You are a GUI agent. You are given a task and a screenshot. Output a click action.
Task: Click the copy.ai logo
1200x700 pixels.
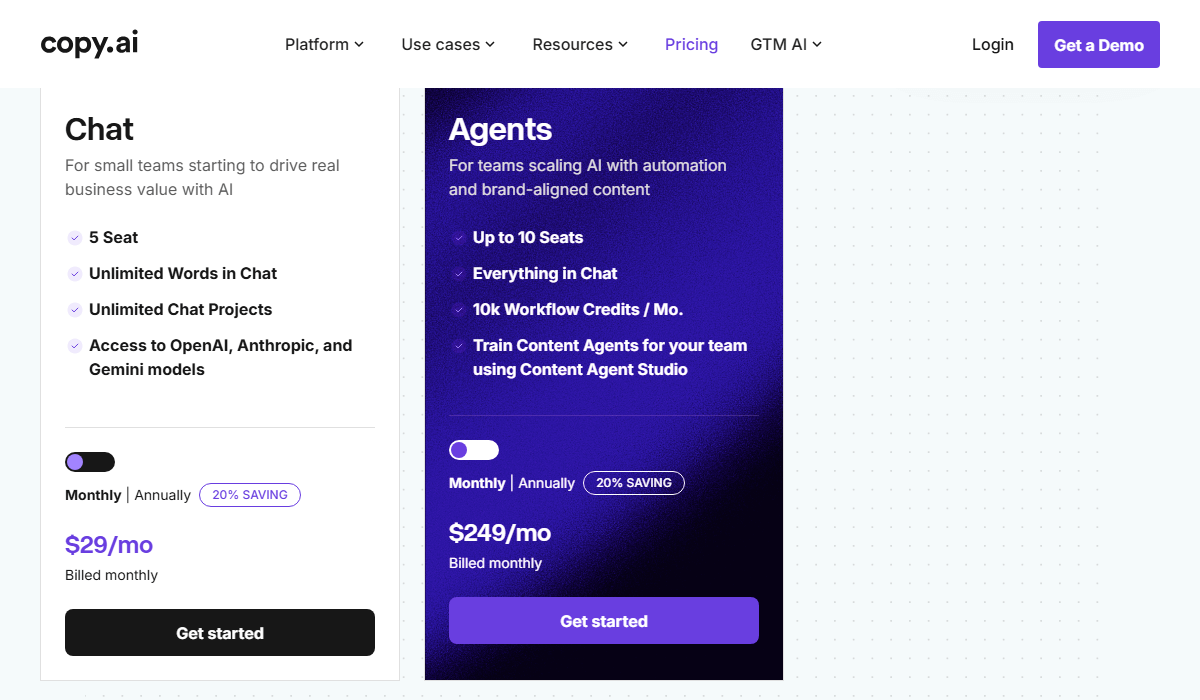click(x=89, y=44)
